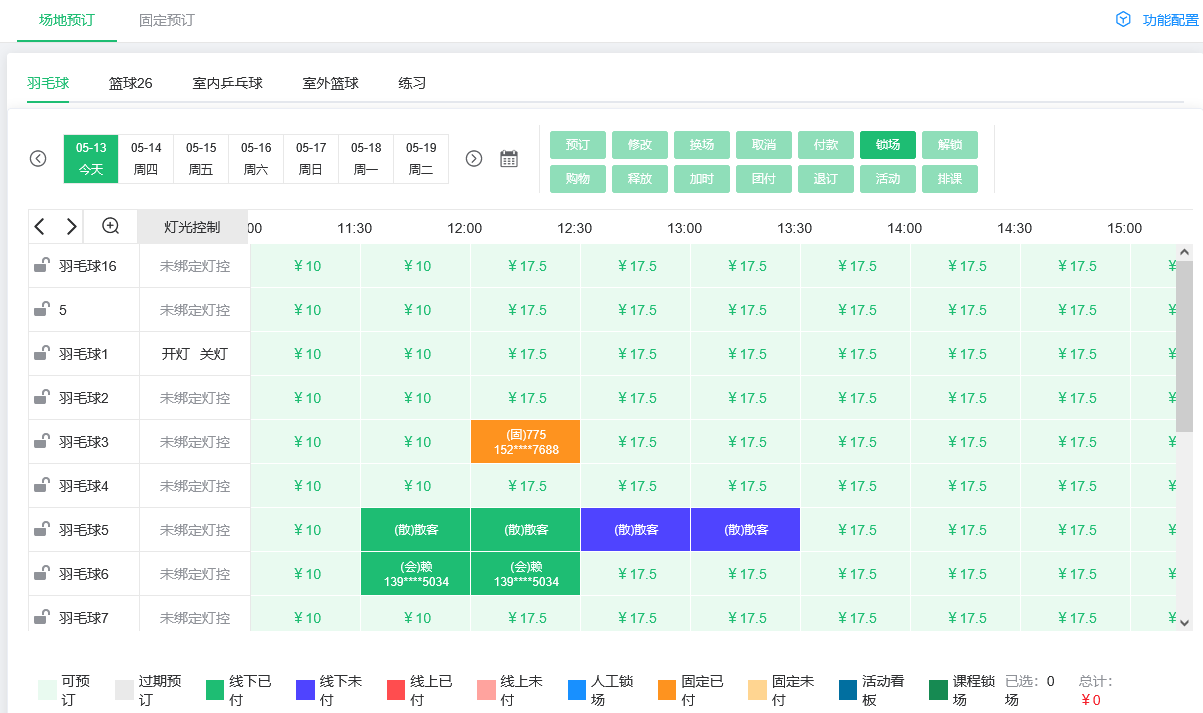The width and height of the screenshot is (1203, 713).
Task: Click the 释放 button
Action: coord(640,179)
